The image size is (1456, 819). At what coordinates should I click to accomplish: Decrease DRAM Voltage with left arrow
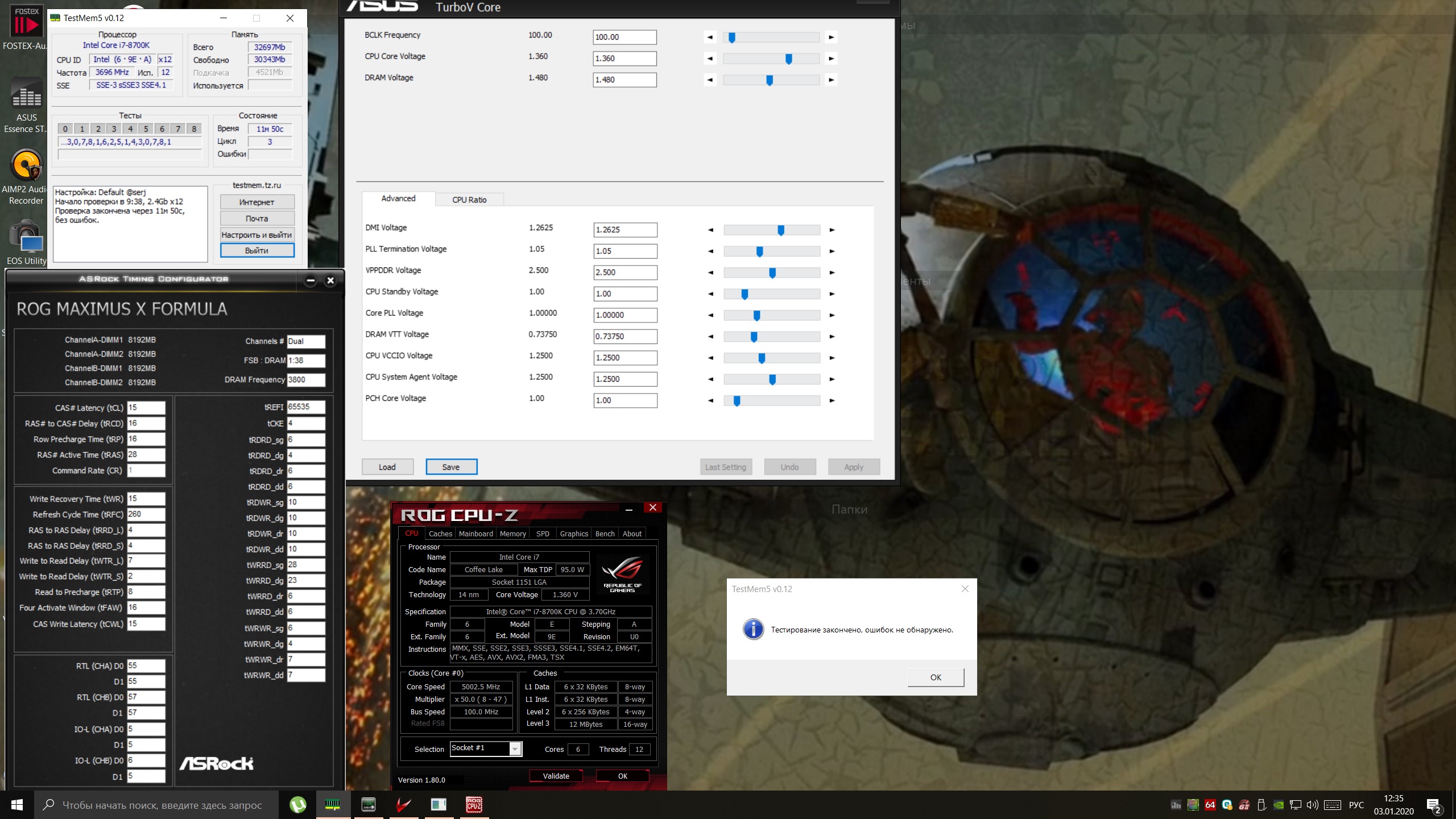[710, 80]
